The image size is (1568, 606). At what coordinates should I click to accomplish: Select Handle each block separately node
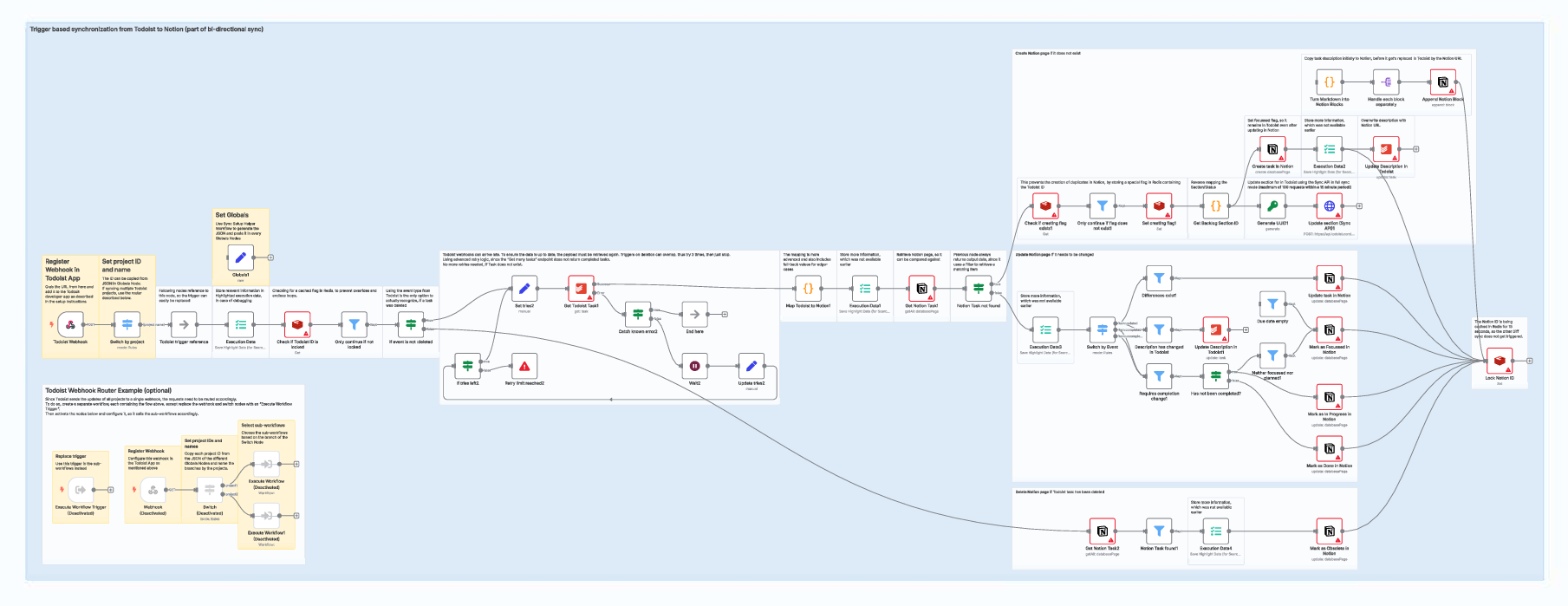click(1386, 82)
